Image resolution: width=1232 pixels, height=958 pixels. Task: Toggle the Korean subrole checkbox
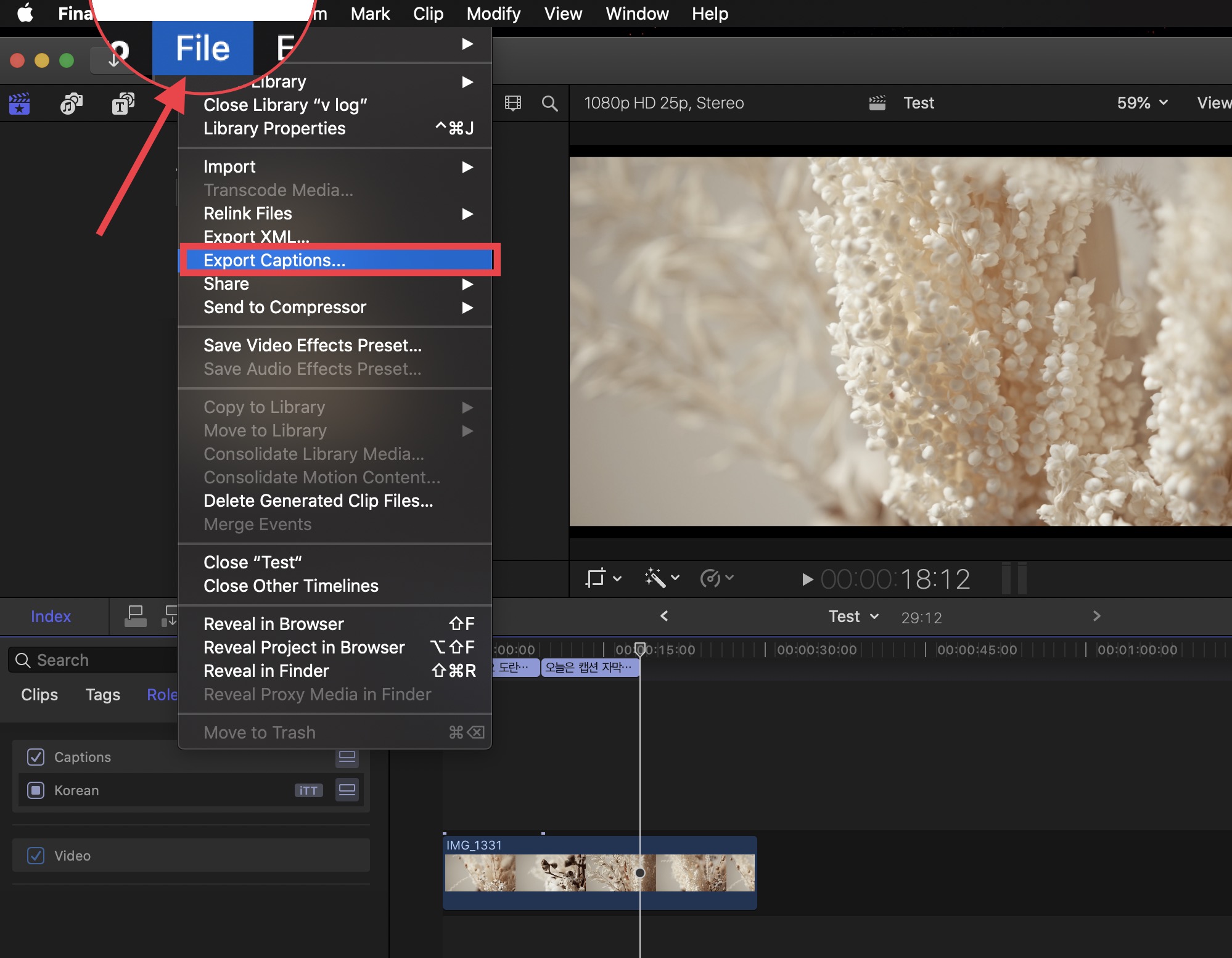36,790
